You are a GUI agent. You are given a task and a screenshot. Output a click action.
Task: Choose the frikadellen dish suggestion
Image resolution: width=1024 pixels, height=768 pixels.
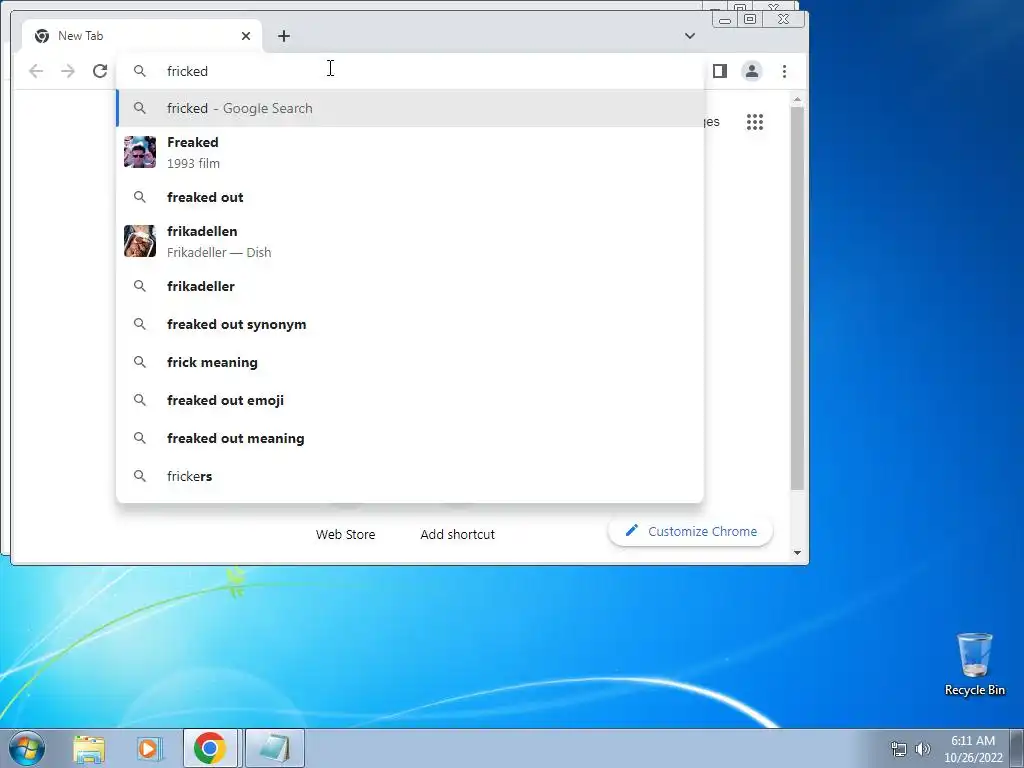tap(410, 242)
